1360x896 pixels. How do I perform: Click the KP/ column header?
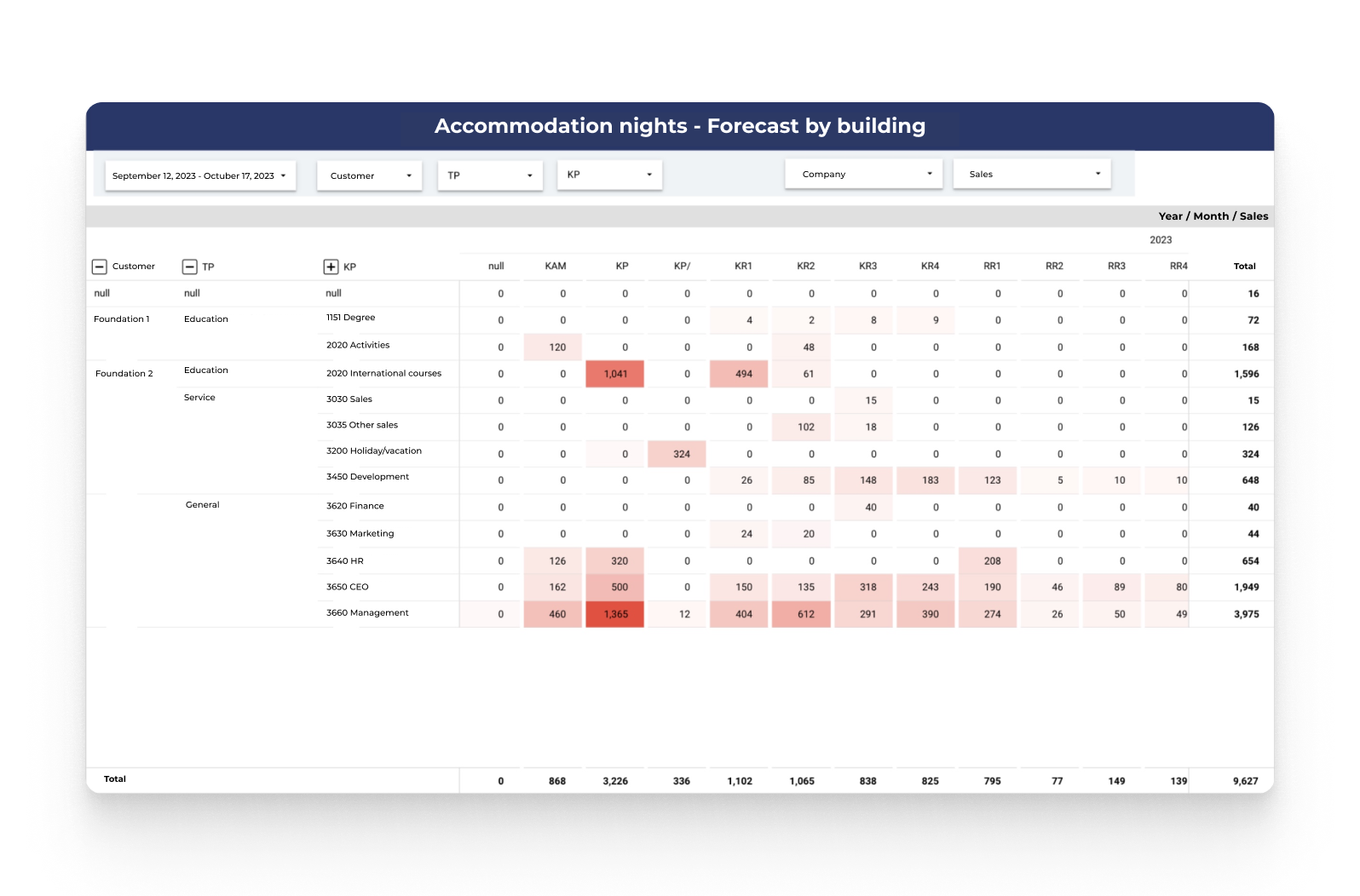click(x=682, y=266)
